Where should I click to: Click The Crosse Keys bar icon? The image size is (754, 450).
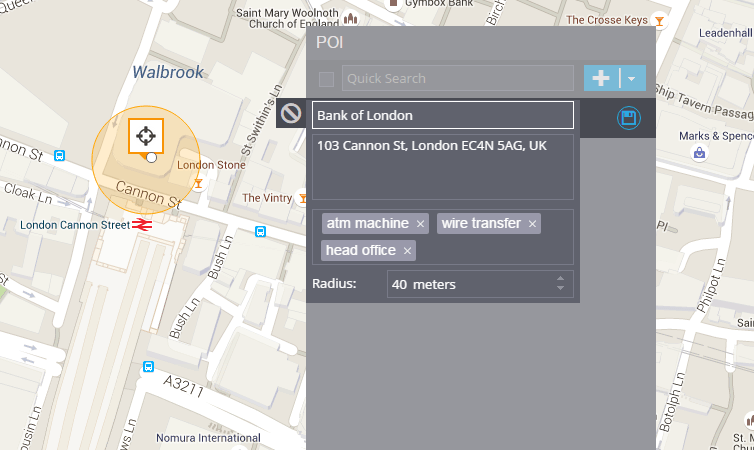point(659,21)
